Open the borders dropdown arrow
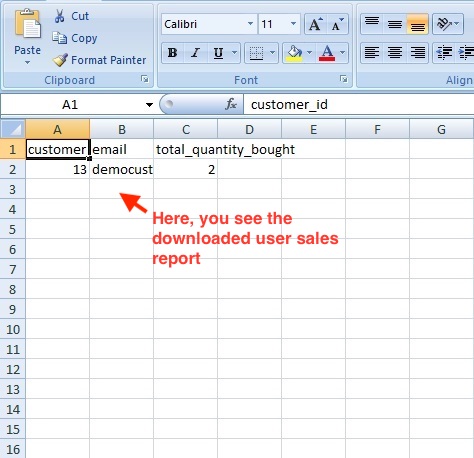474x458 pixels. [x=273, y=53]
